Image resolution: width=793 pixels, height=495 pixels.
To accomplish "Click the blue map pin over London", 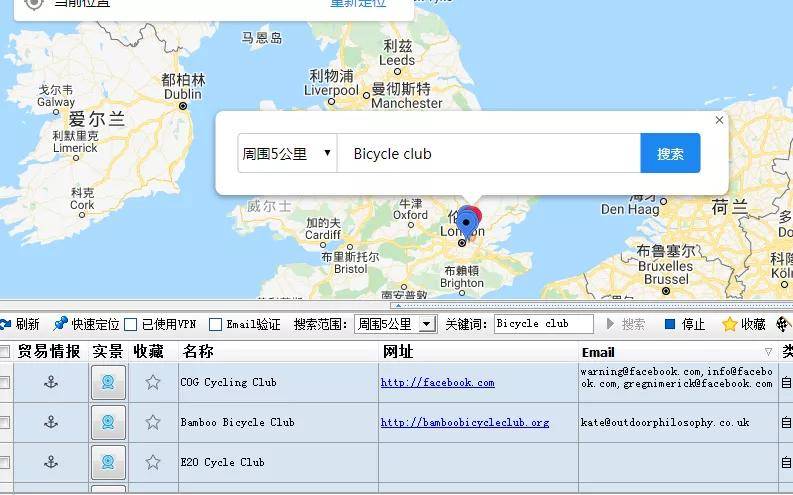I will coord(466,223).
